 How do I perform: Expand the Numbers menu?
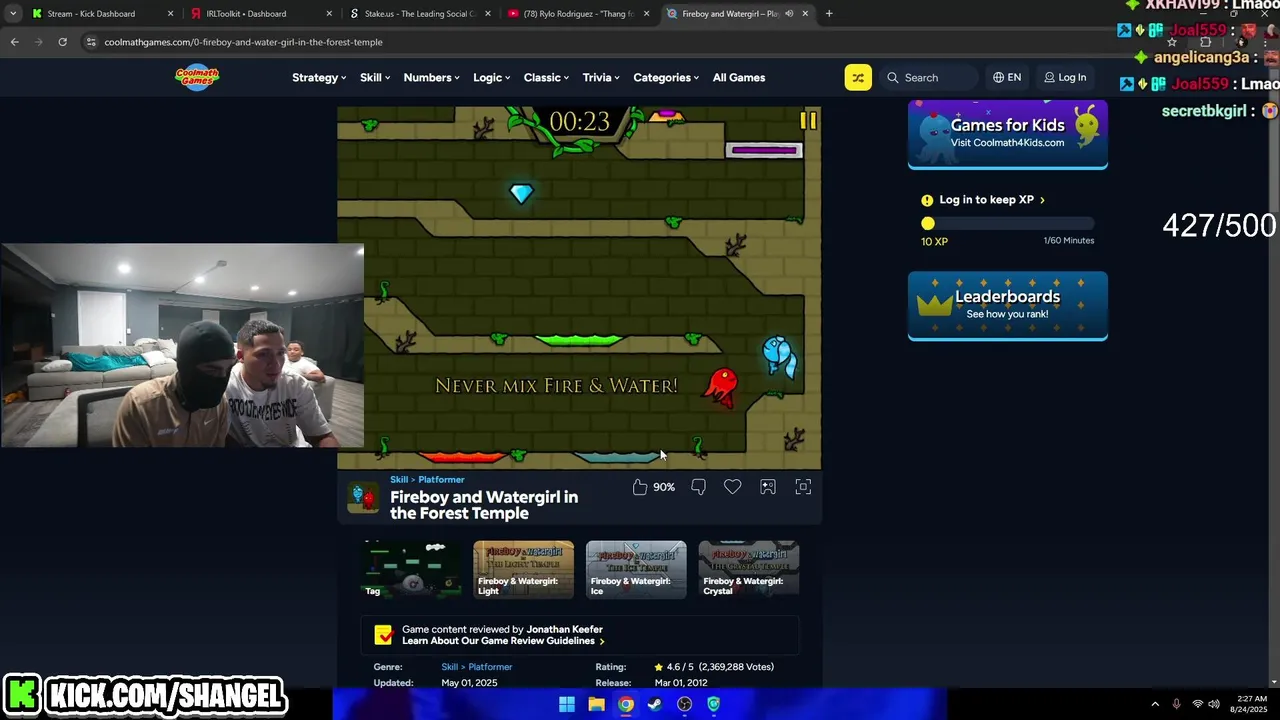[x=431, y=77]
